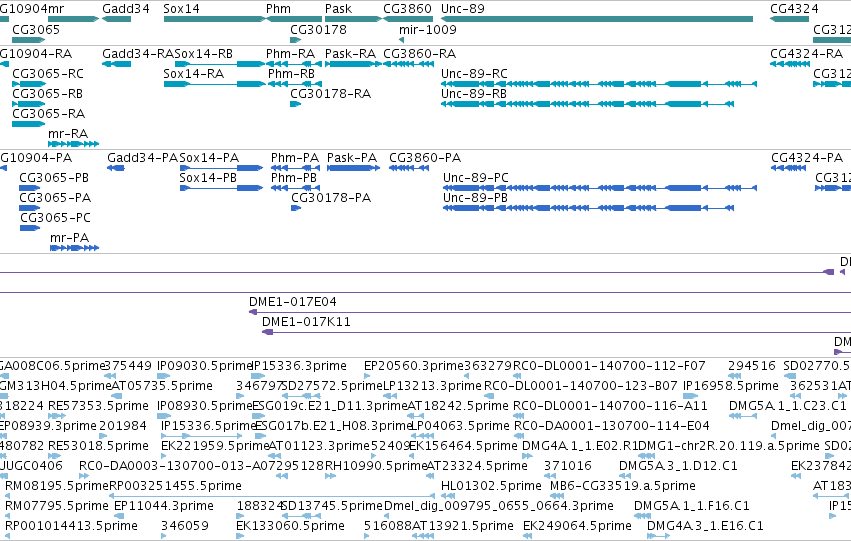
Task: Select EST LP04063.5prime
Action: (460, 426)
